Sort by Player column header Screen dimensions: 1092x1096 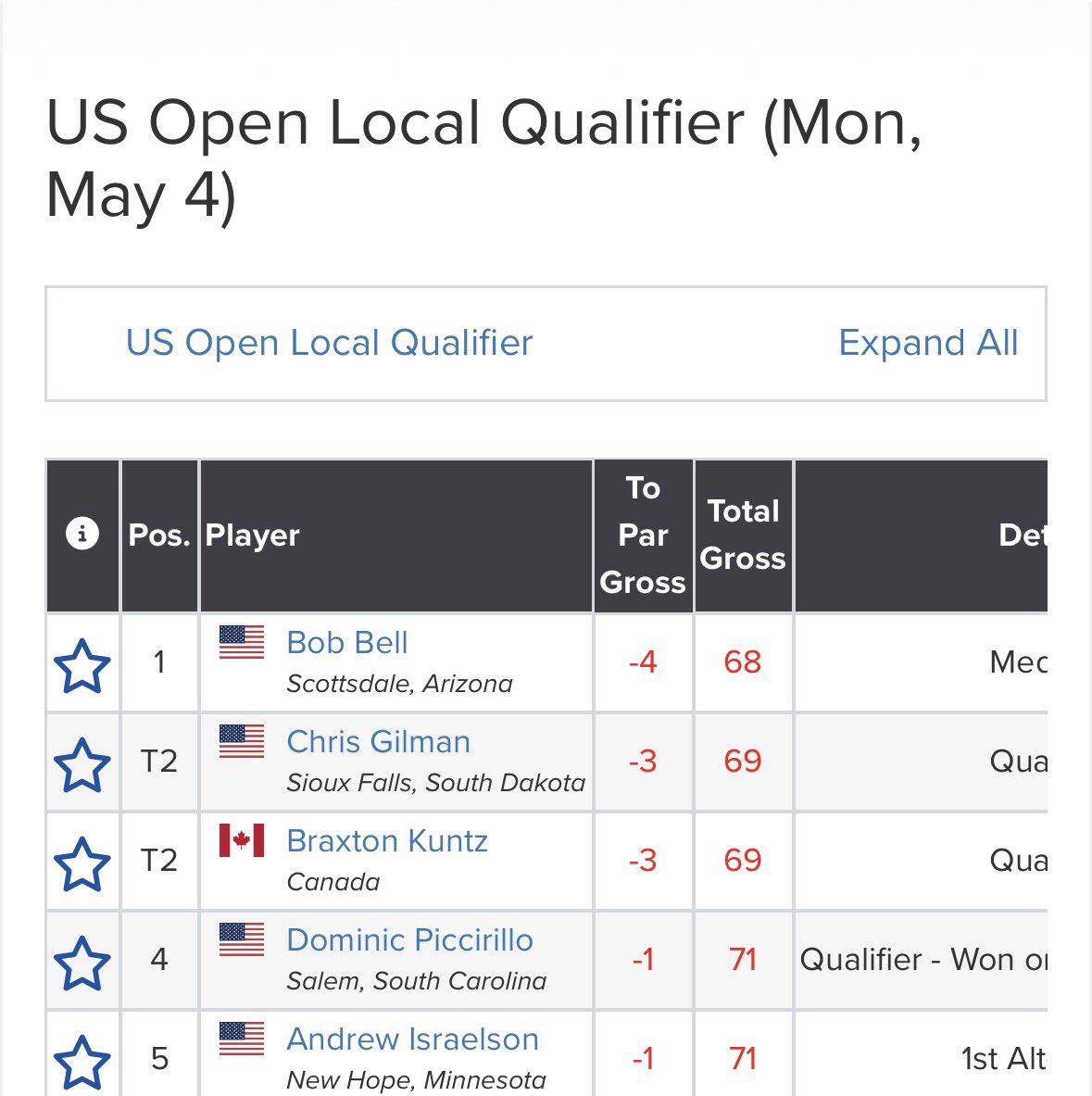tap(252, 535)
